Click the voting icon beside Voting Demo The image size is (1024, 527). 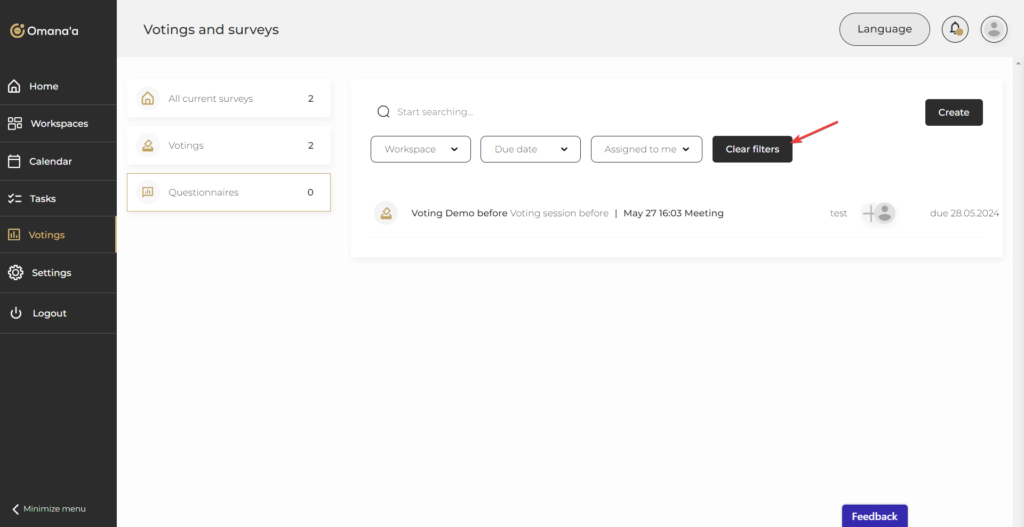tap(385, 213)
